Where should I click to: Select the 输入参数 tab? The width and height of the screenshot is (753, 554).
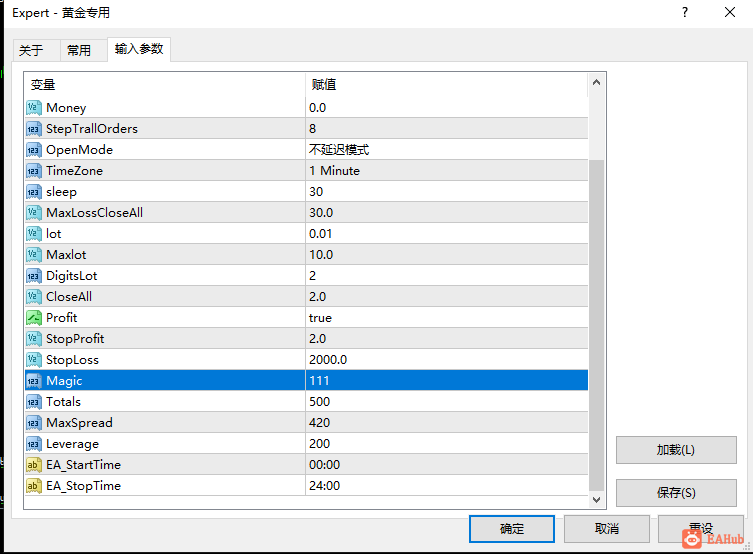tap(139, 49)
